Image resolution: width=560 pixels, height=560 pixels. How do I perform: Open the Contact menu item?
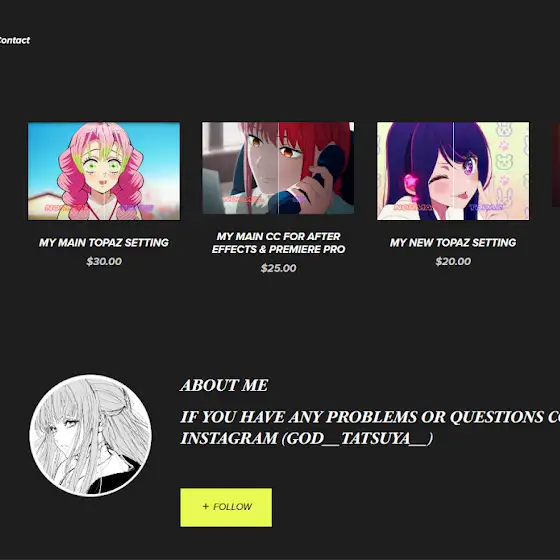[14, 40]
